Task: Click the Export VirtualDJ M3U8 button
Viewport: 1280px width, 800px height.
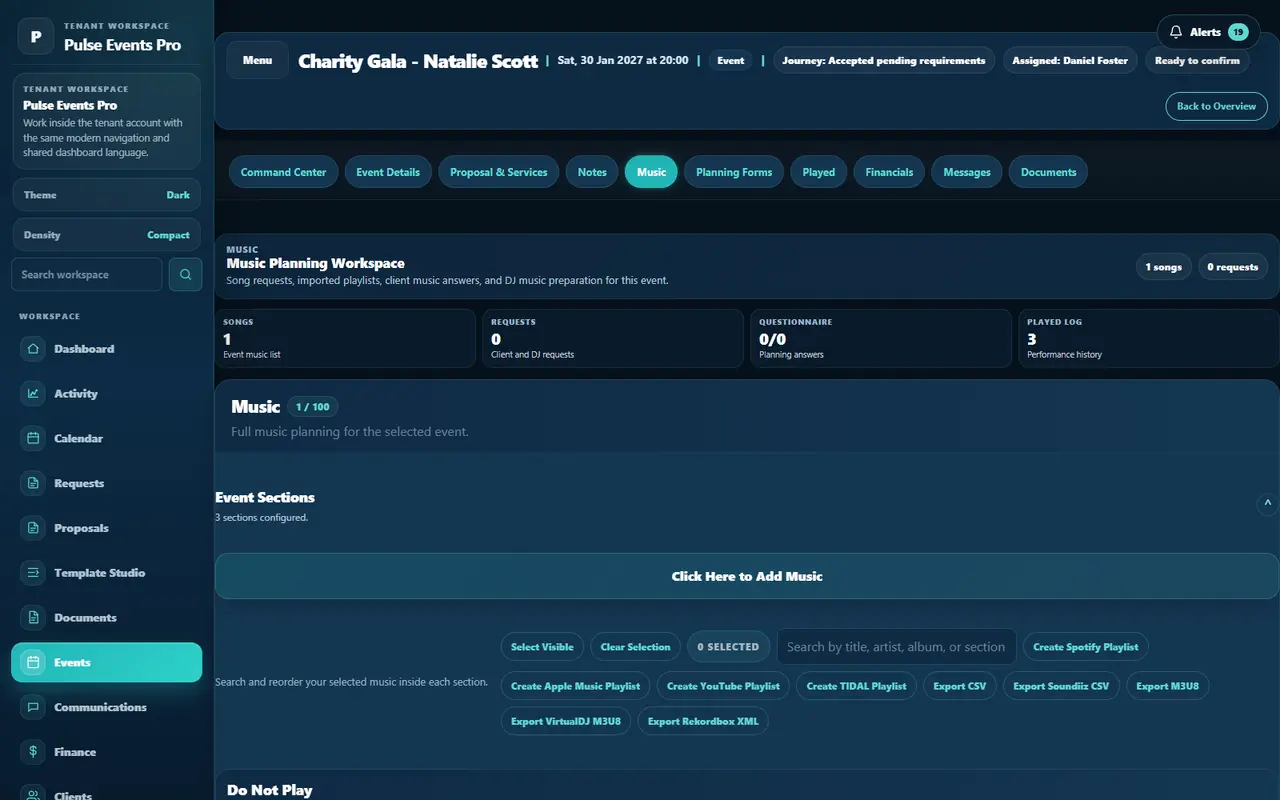Action: 566,721
